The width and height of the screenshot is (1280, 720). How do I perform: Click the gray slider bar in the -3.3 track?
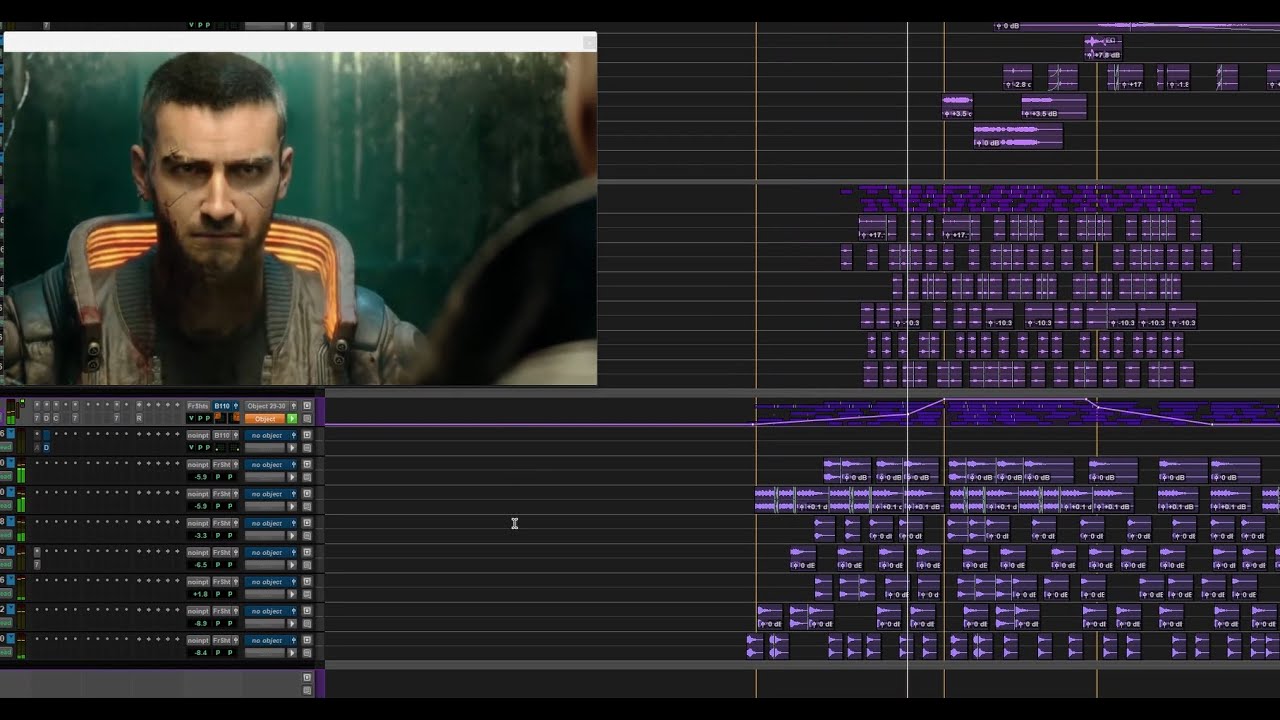(x=265, y=536)
